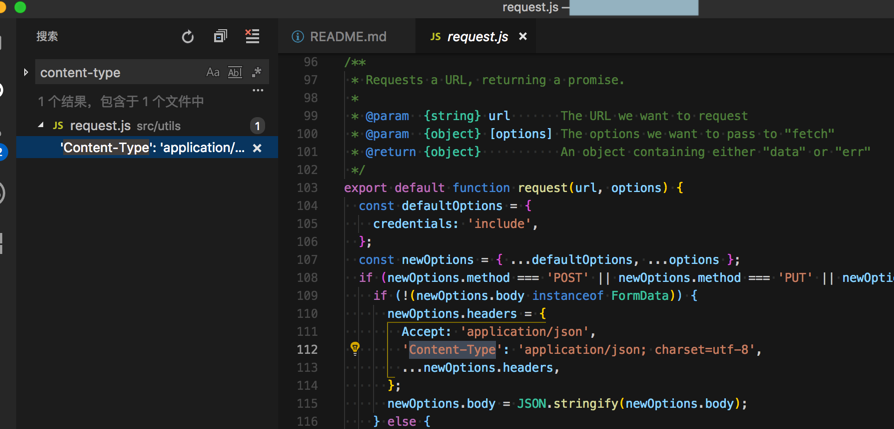Close the request.js editor tab
Screen dimensions: 894x429
(x=523, y=37)
